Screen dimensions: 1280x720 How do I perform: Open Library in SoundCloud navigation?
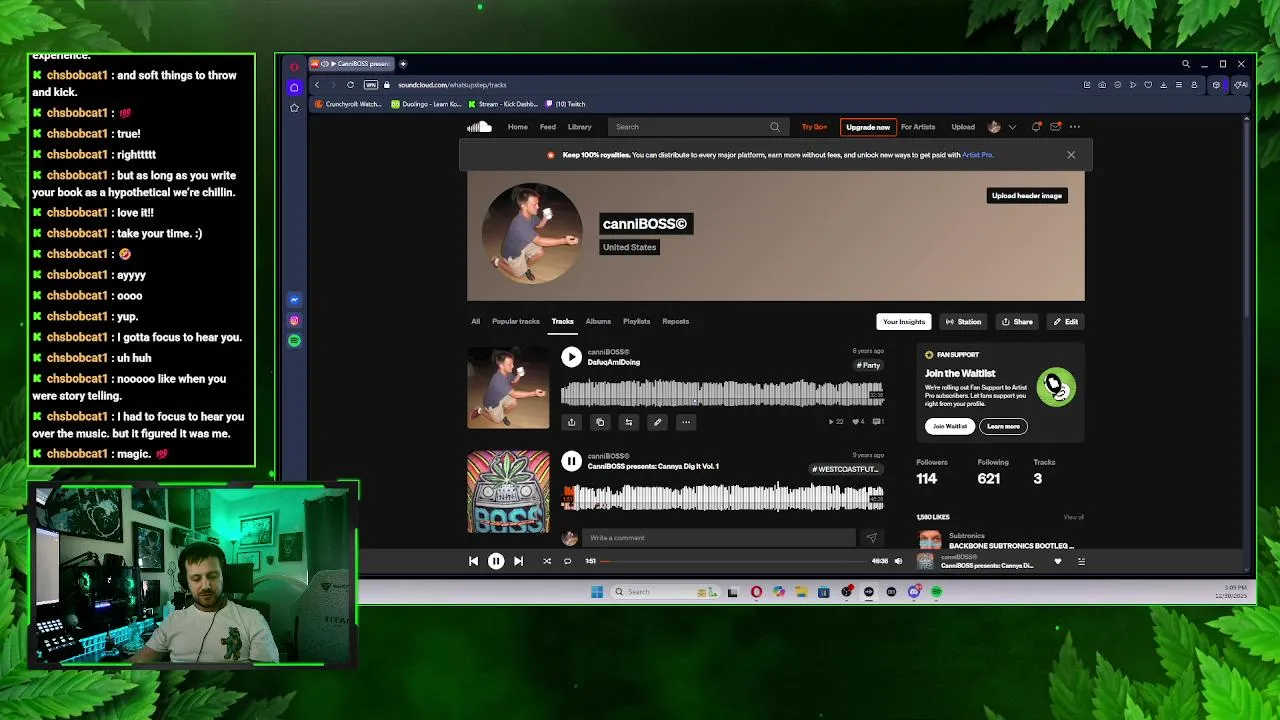pyautogui.click(x=580, y=127)
